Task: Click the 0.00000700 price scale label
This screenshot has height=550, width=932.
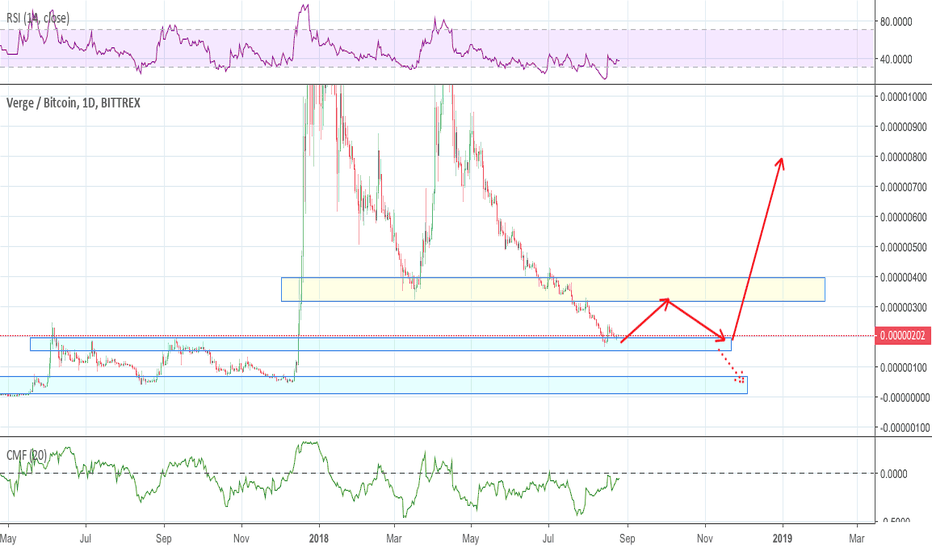Action: 903,187
